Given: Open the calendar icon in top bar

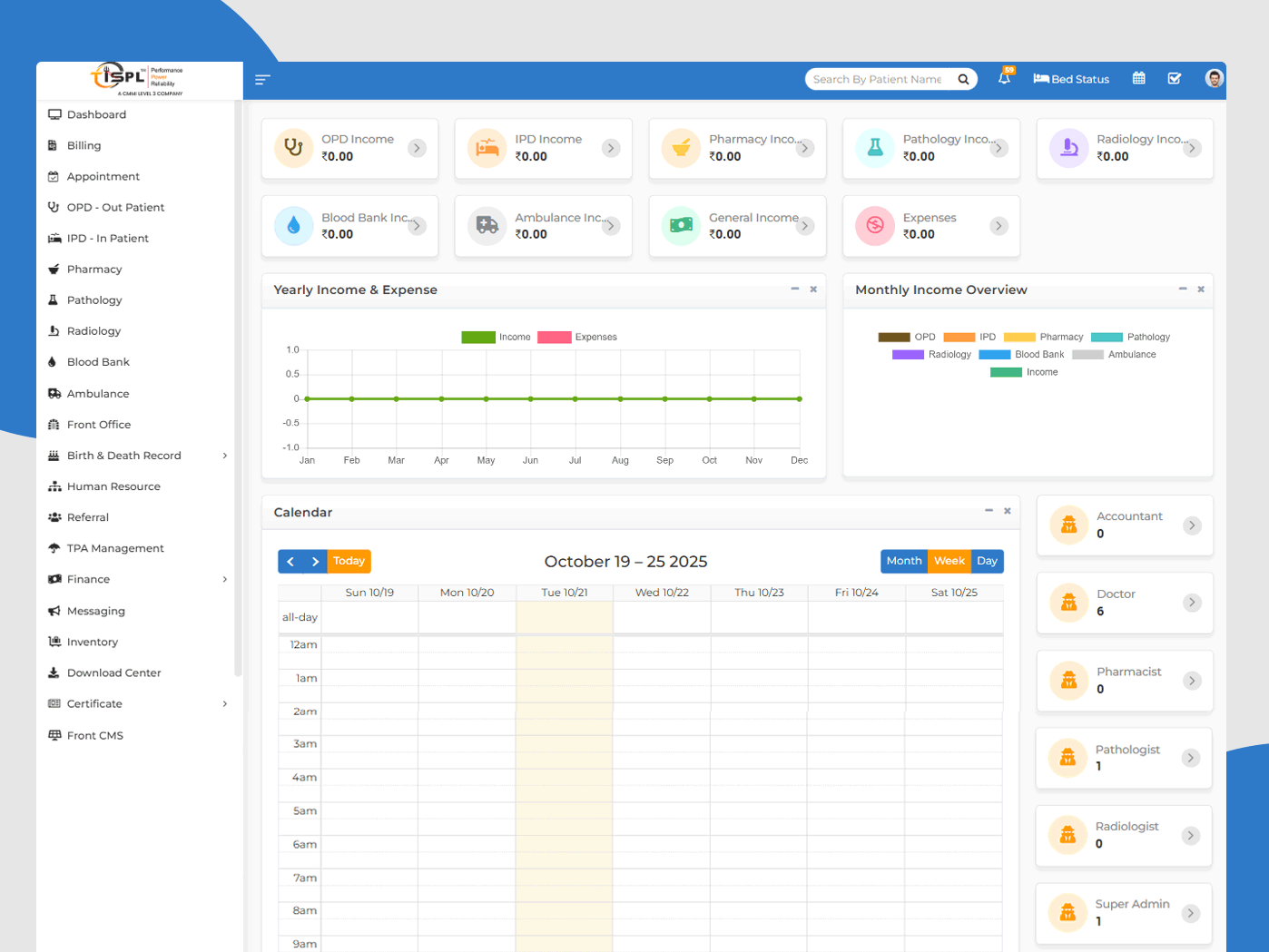Looking at the screenshot, I should coord(1138,79).
